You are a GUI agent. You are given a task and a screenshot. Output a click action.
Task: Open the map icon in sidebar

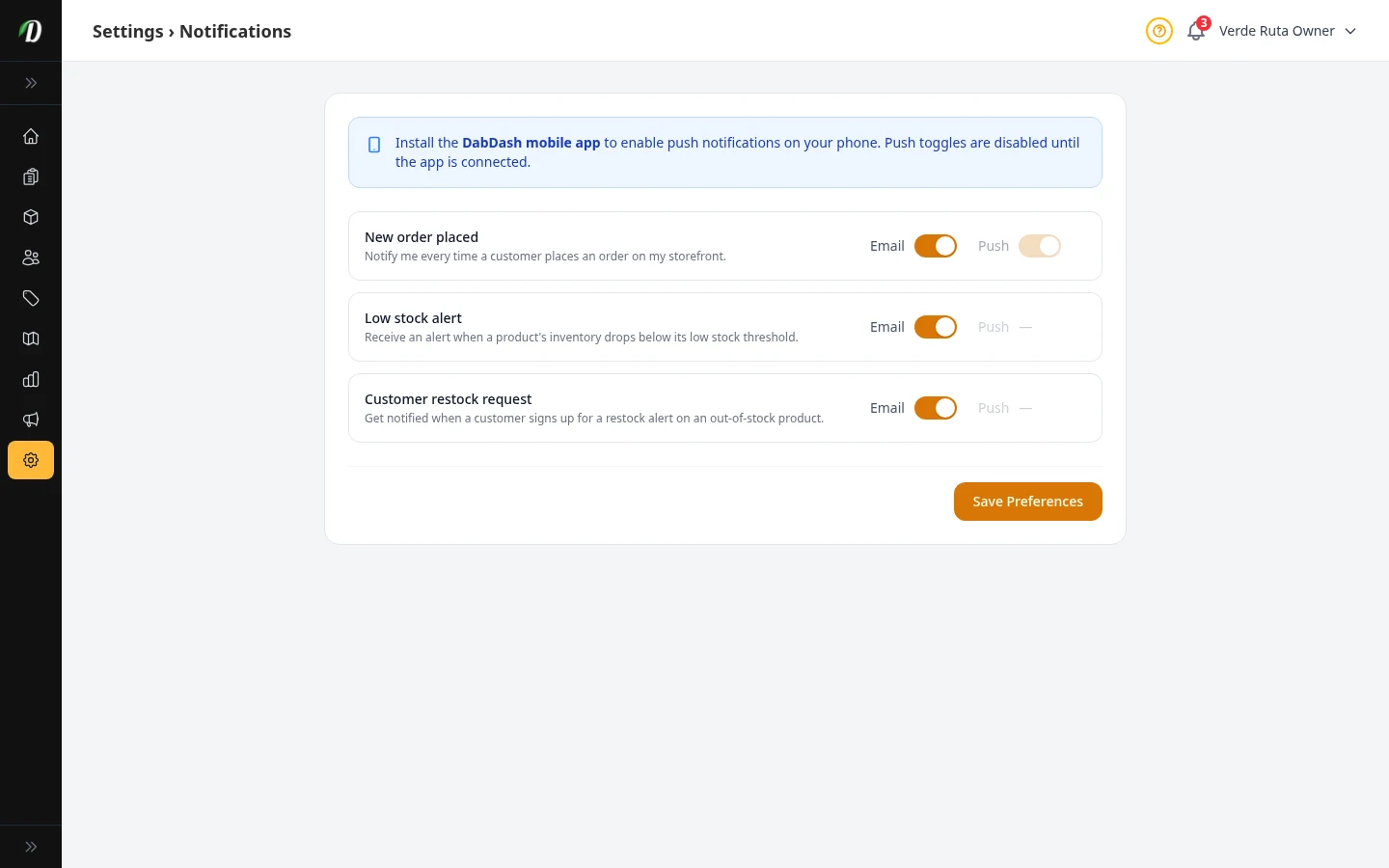[31, 339]
